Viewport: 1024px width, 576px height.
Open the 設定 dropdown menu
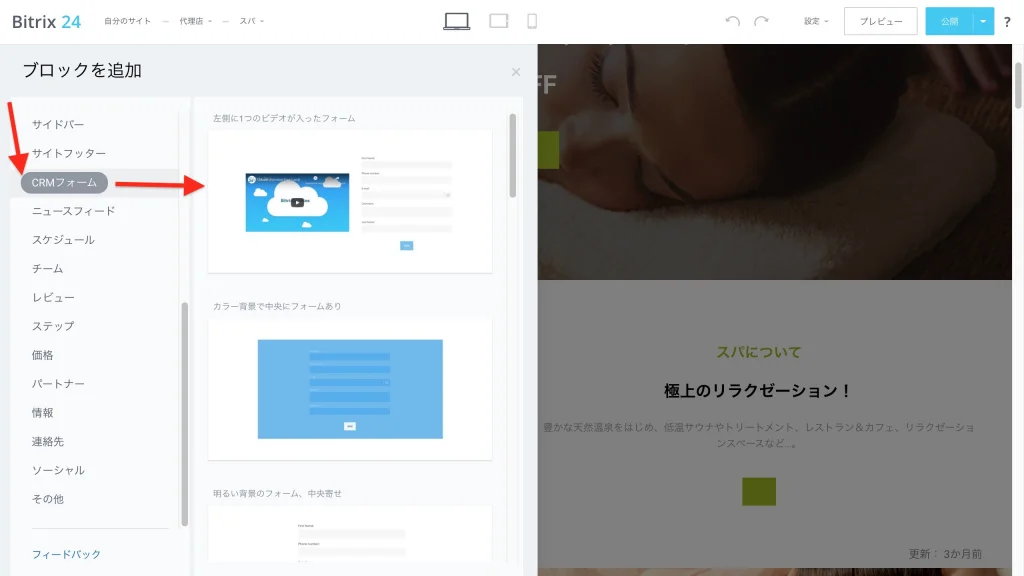[x=816, y=21]
